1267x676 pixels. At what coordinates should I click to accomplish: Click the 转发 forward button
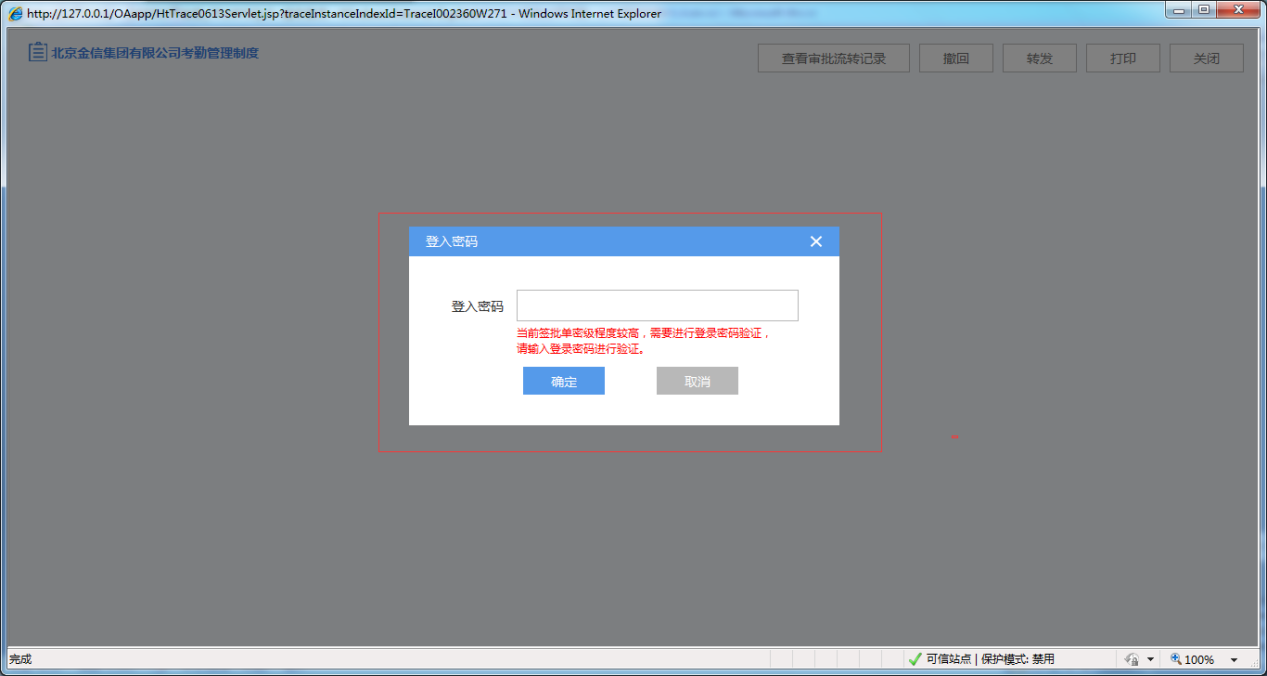(x=1039, y=58)
